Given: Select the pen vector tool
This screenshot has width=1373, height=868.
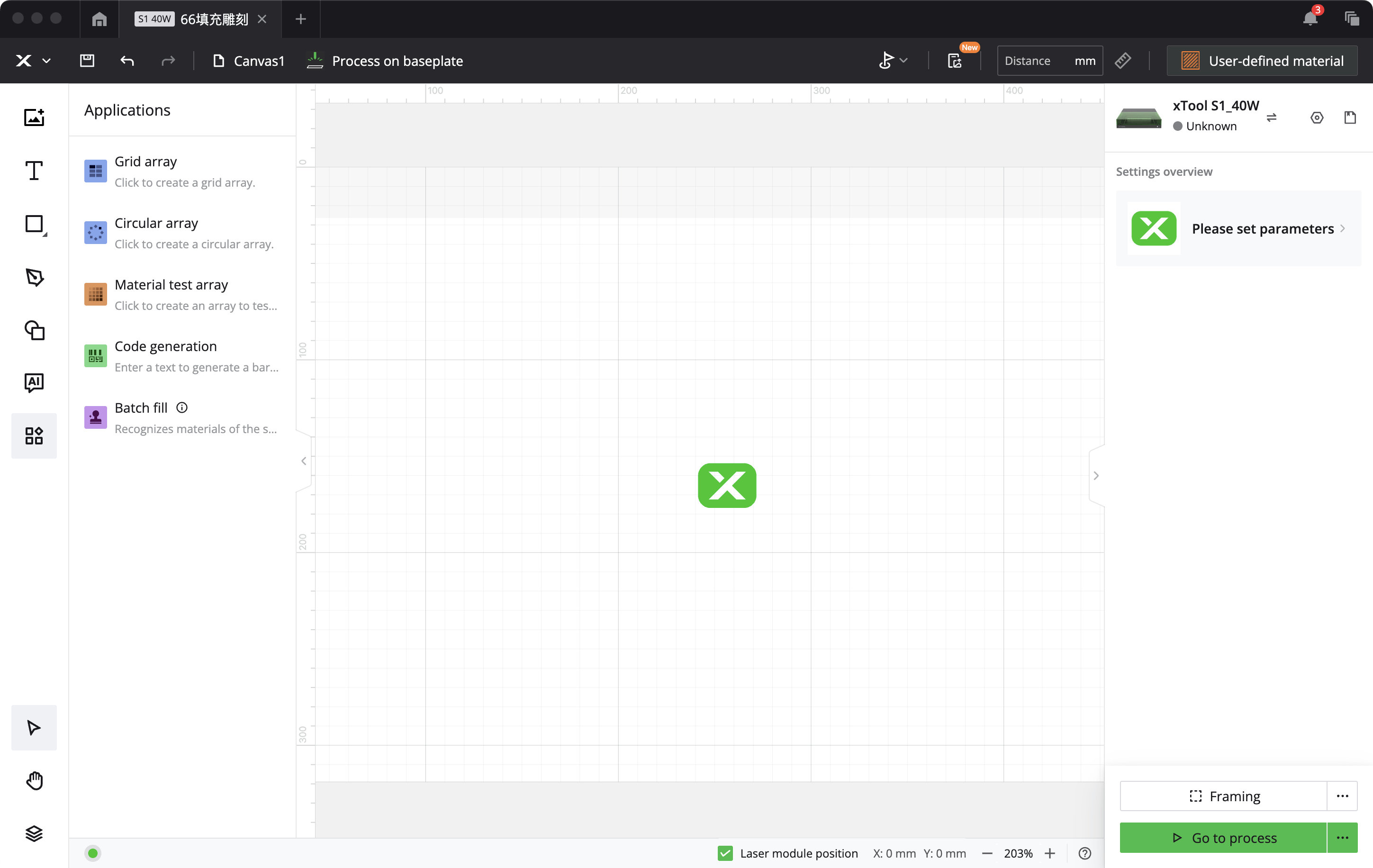Looking at the screenshot, I should (34, 277).
